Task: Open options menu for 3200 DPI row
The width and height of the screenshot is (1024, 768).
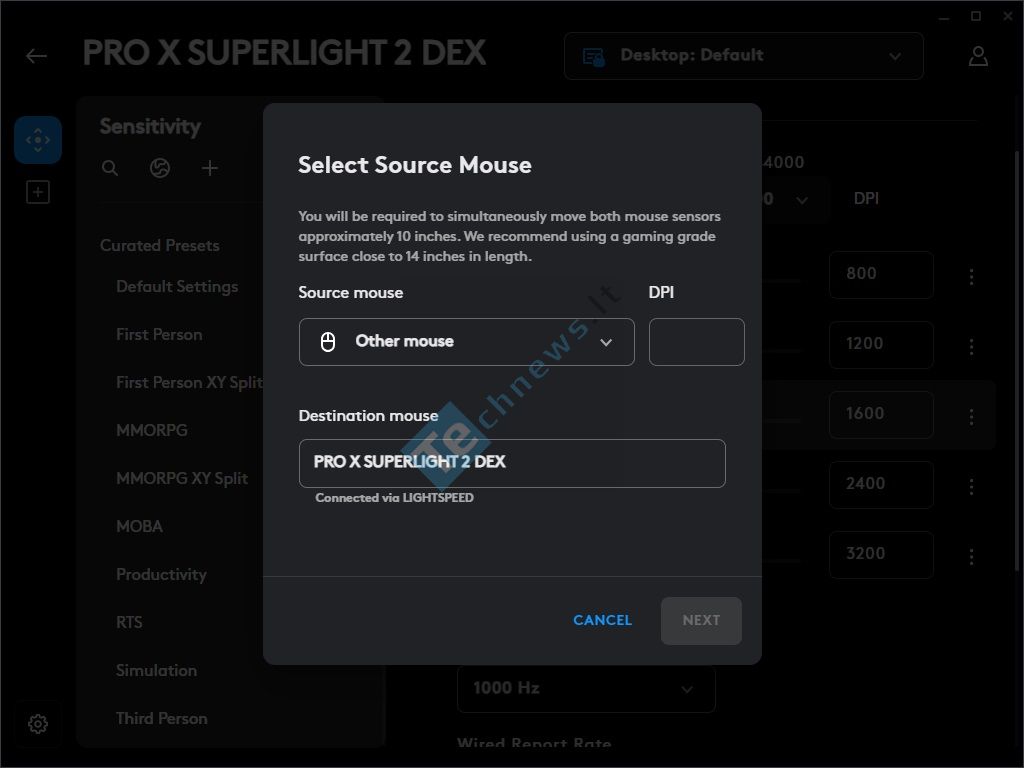Action: tap(972, 556)
